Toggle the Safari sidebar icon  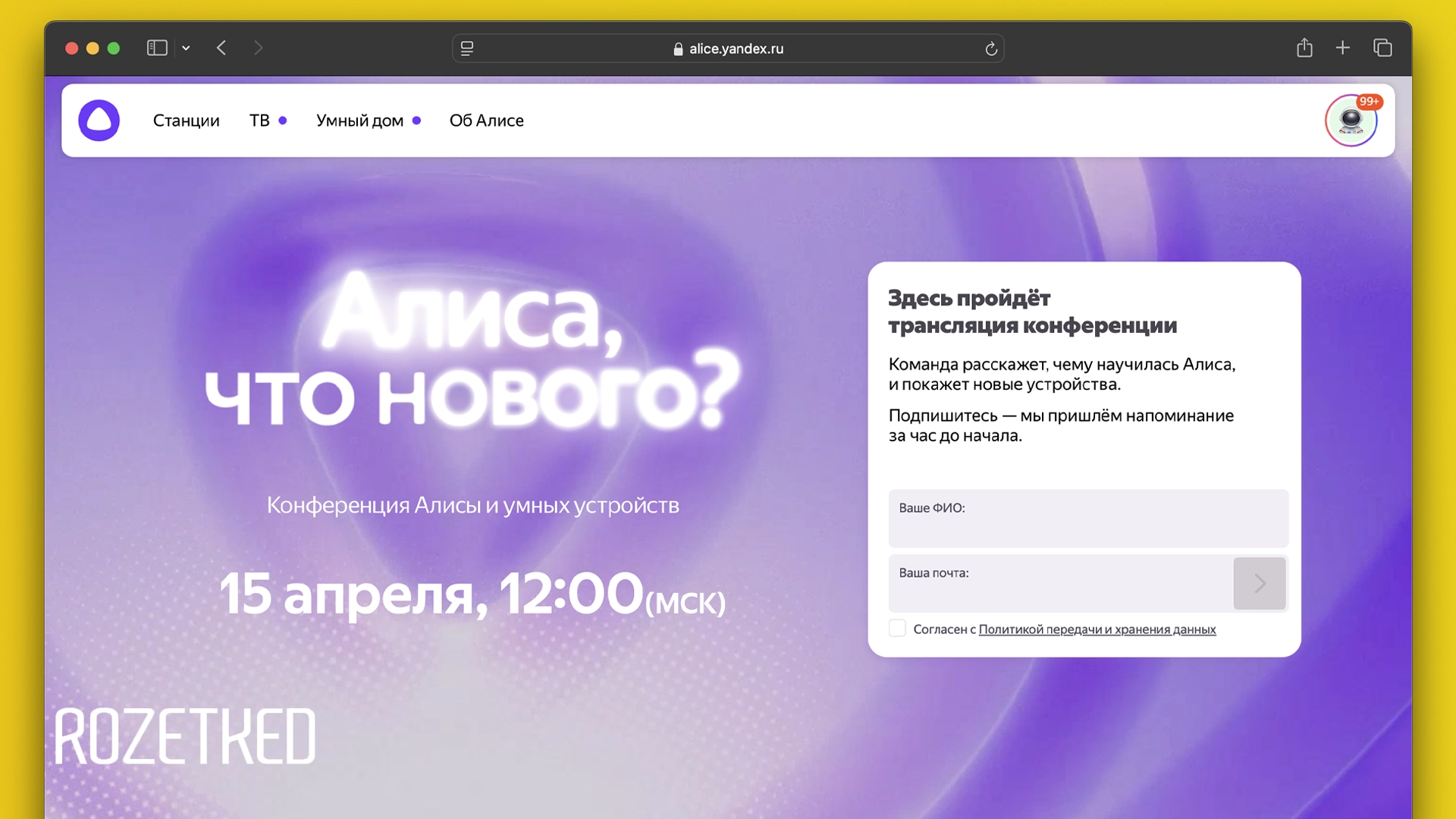(157, 48)
